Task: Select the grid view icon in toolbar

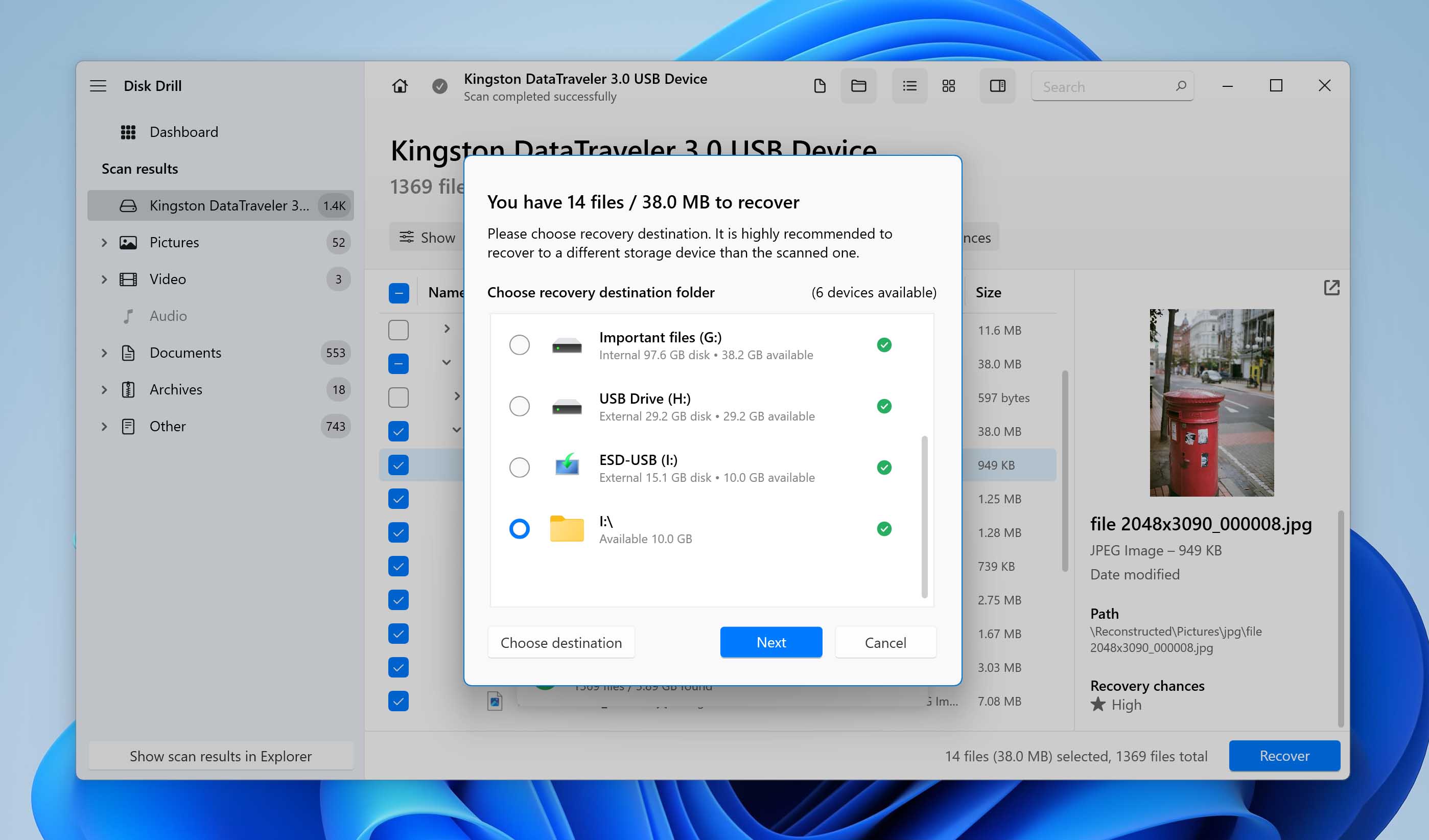Action: [949, 86]
